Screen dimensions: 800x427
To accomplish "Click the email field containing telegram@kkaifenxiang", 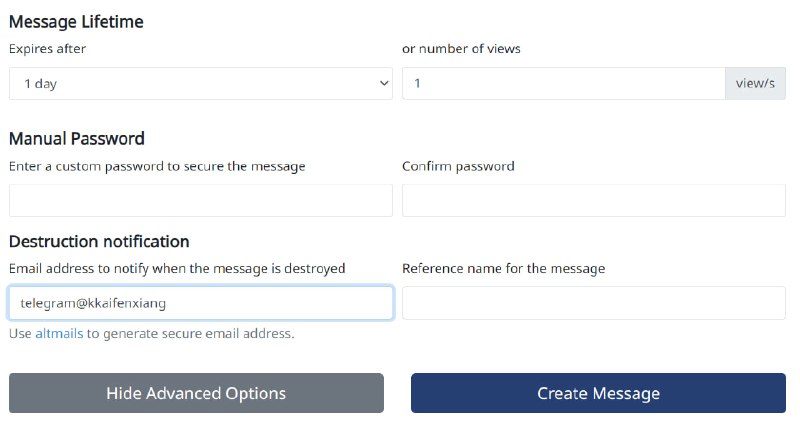I will pyautogui.click(x=200, y=303).
